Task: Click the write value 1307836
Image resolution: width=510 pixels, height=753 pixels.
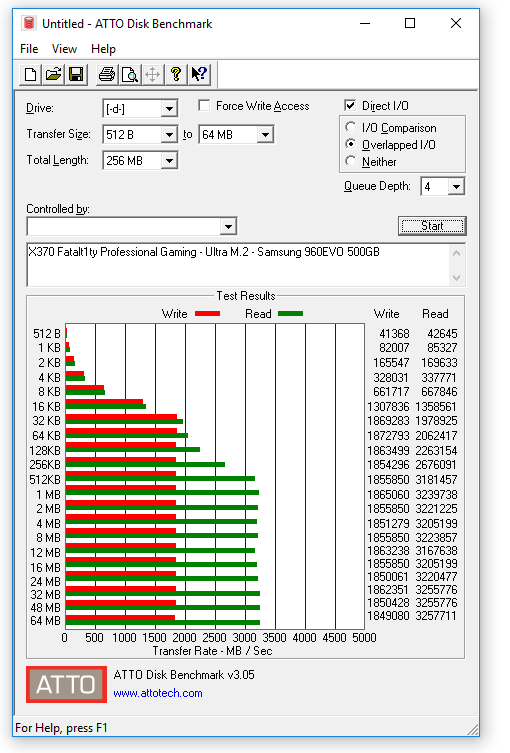Action: click(389, 406)
